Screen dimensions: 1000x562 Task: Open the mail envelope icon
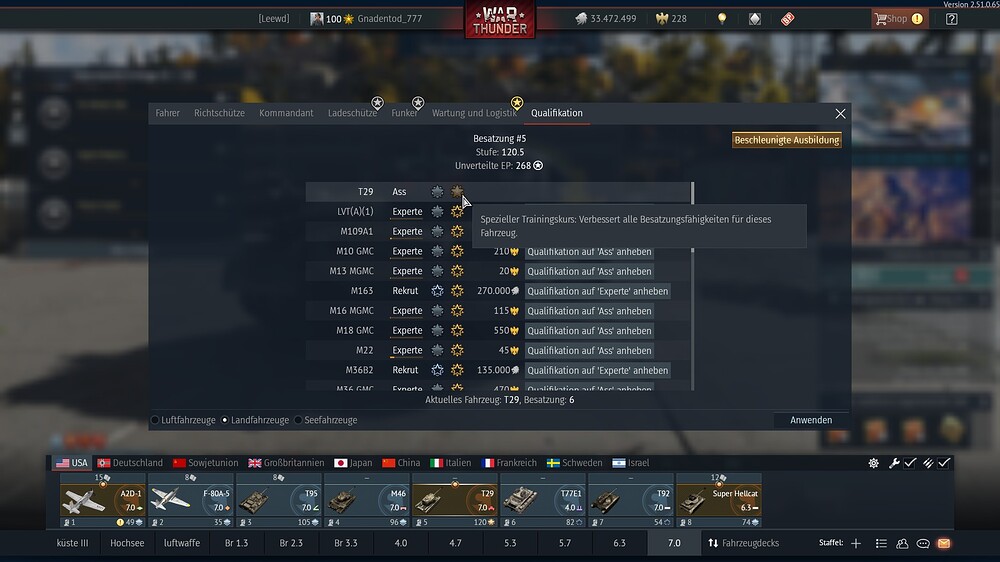pyautogui.click(x=944, y=544)
